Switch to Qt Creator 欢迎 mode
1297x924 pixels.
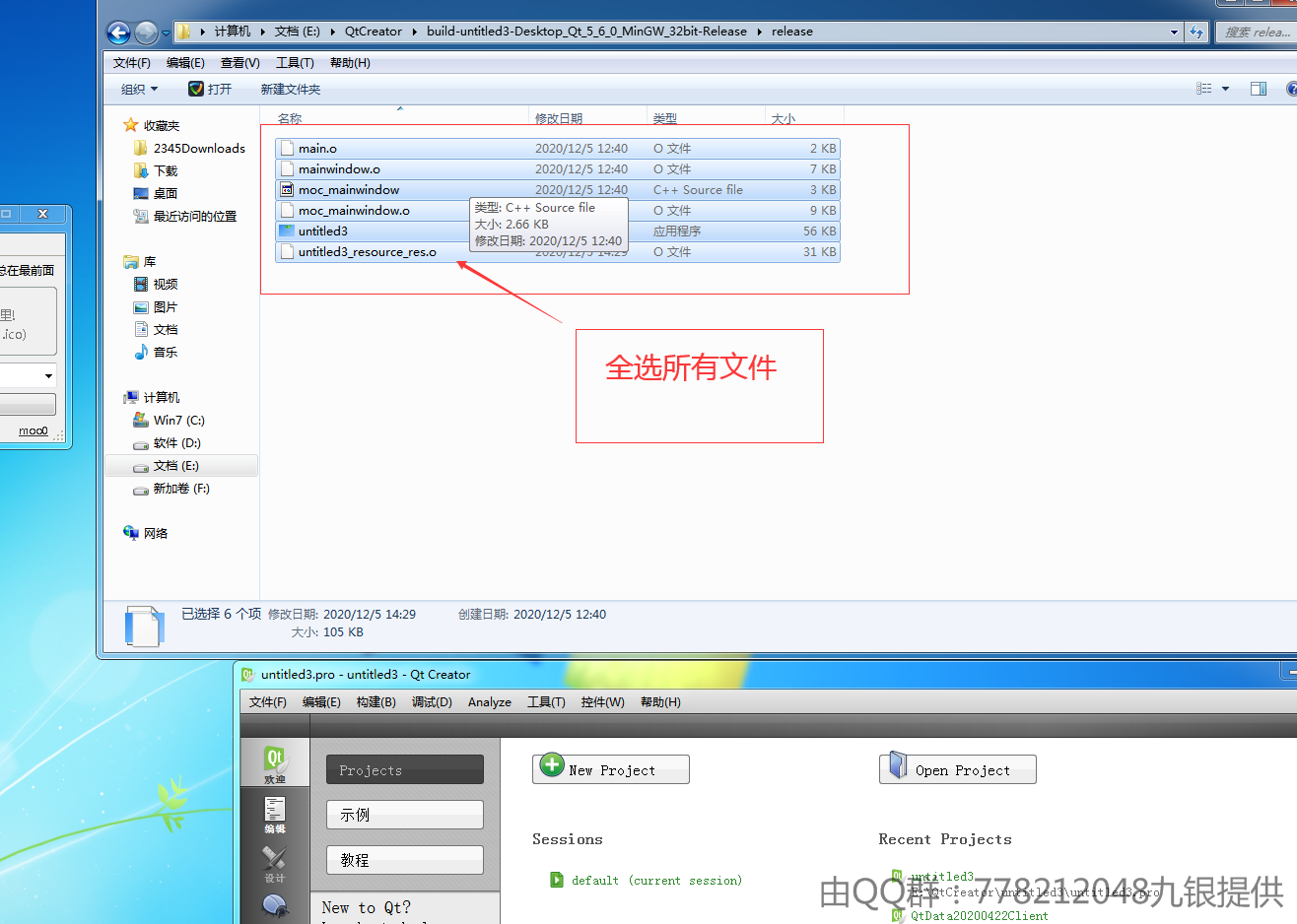[x=275, y=763]
